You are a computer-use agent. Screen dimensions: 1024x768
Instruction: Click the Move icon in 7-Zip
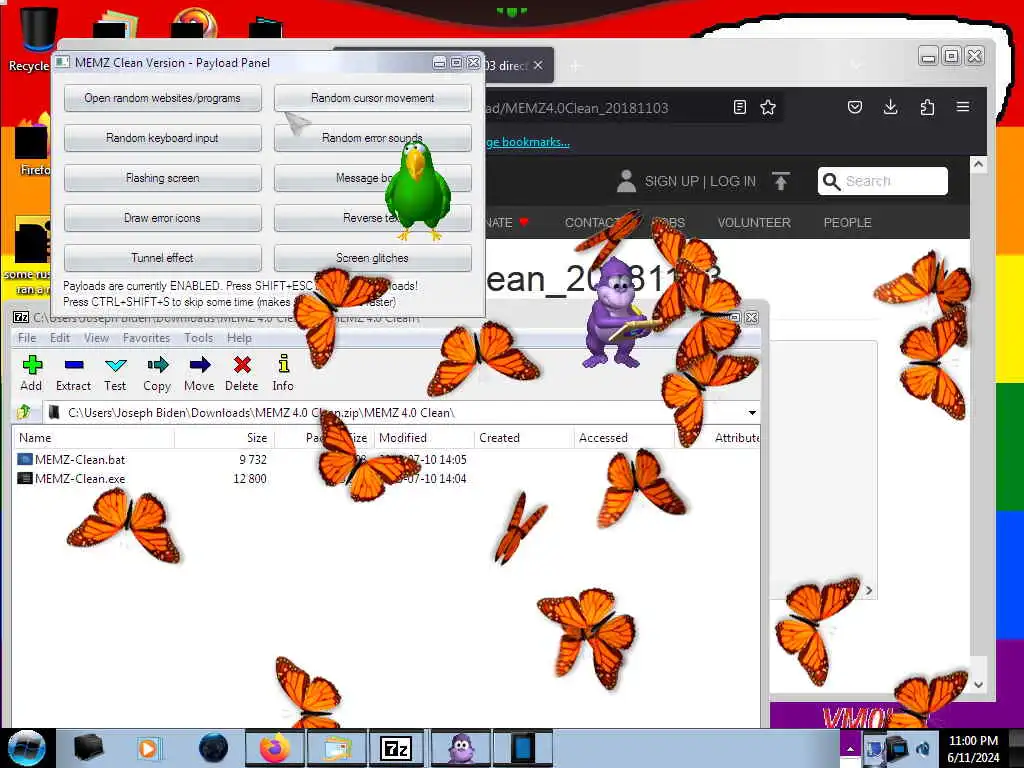(x=199, y=365)
